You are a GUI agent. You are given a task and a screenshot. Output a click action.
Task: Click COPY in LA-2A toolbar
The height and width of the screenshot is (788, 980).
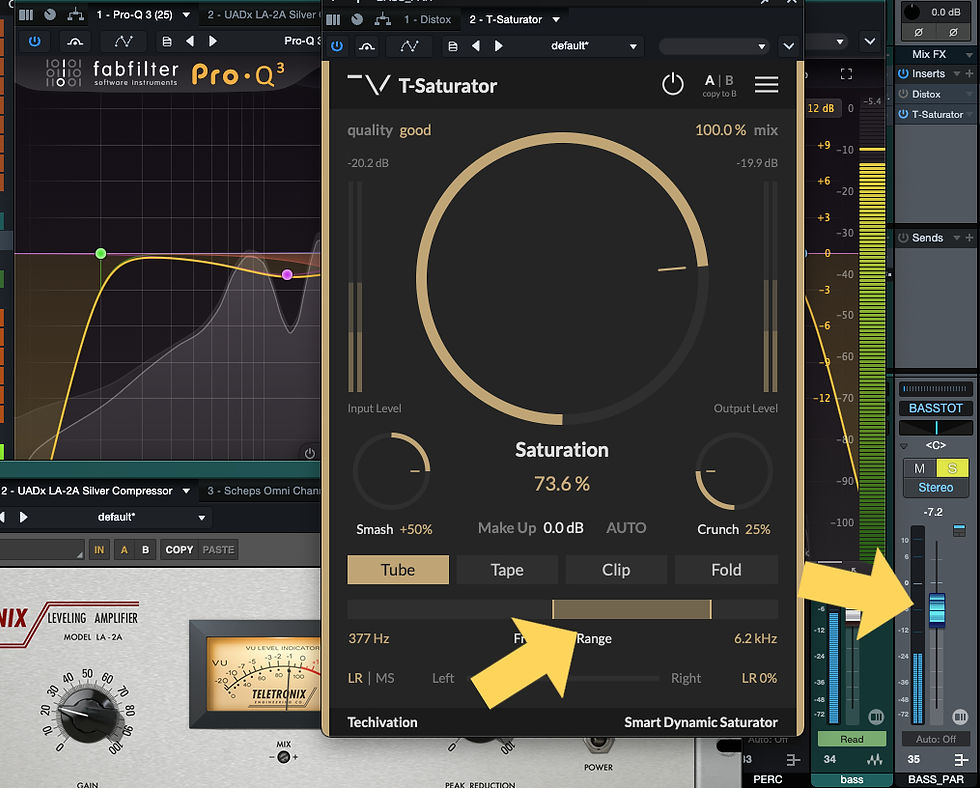coord(179,550)
